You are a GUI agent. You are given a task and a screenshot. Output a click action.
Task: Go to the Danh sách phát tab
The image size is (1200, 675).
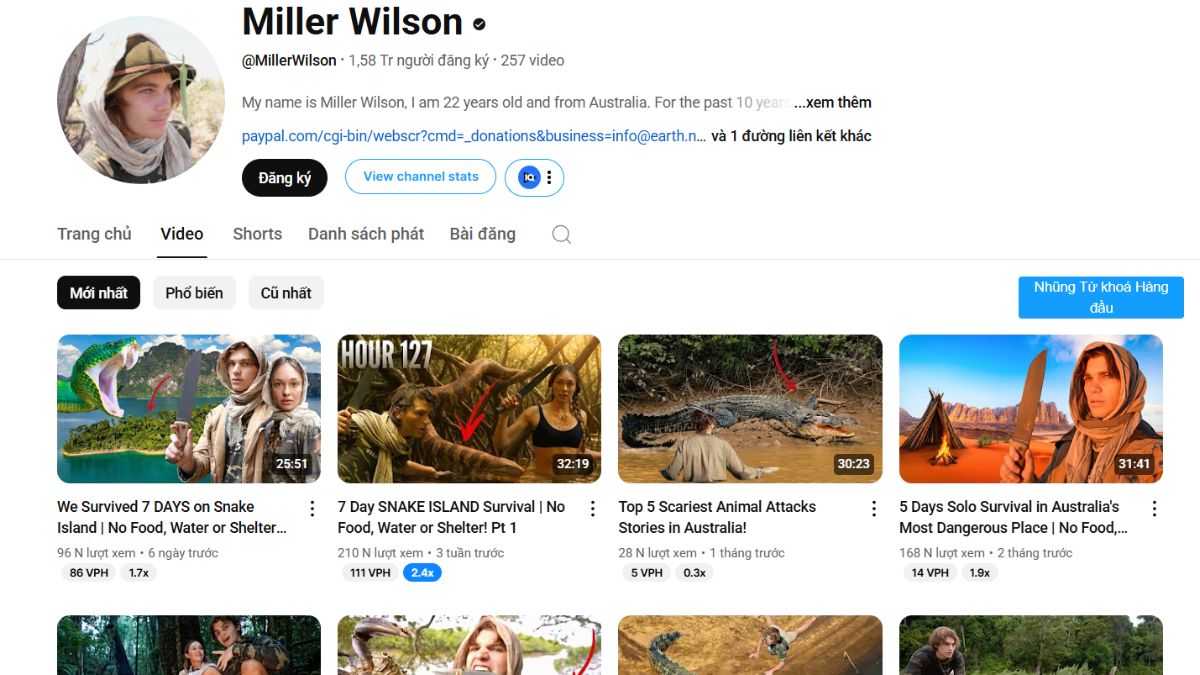click(x=366, y=234)
